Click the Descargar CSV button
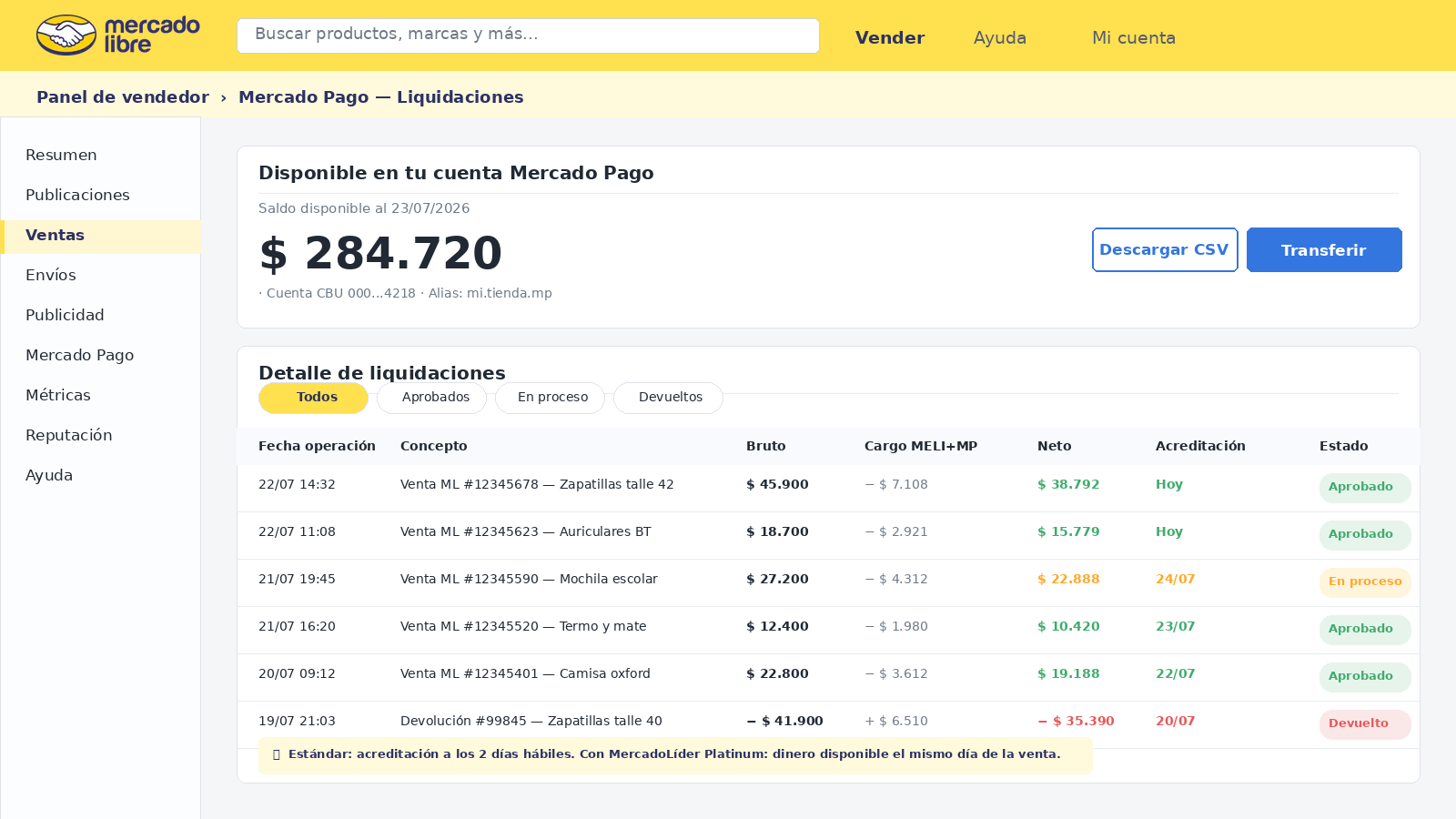This screenshot has width=1456, height=819. (1165, 249)
